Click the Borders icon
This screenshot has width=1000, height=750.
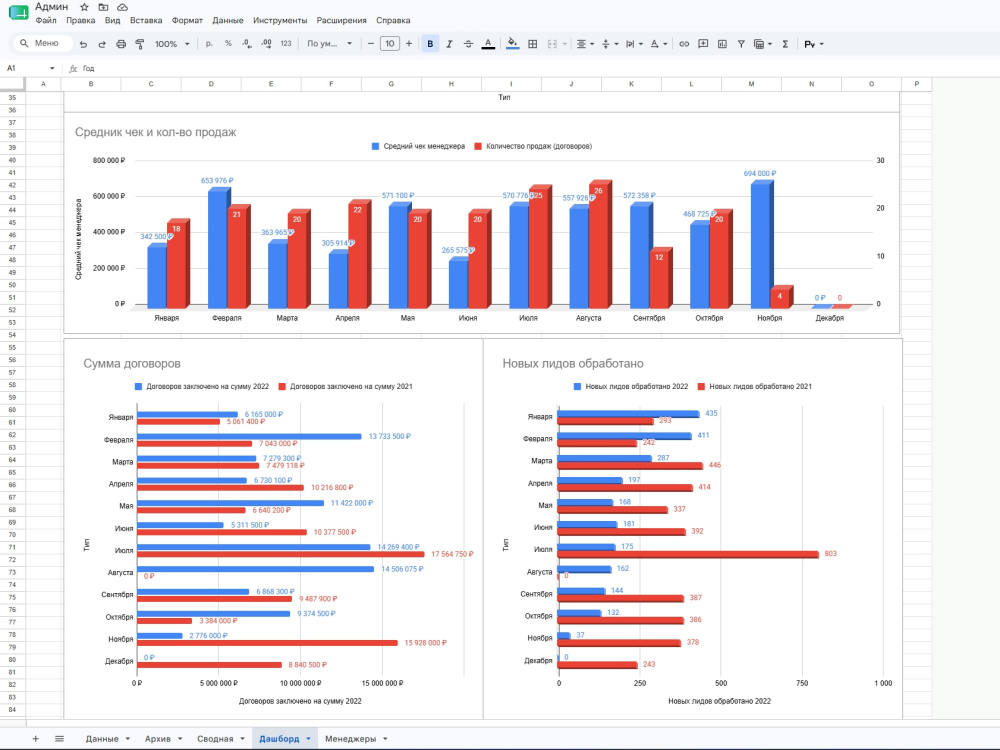(x=533, y=44)
